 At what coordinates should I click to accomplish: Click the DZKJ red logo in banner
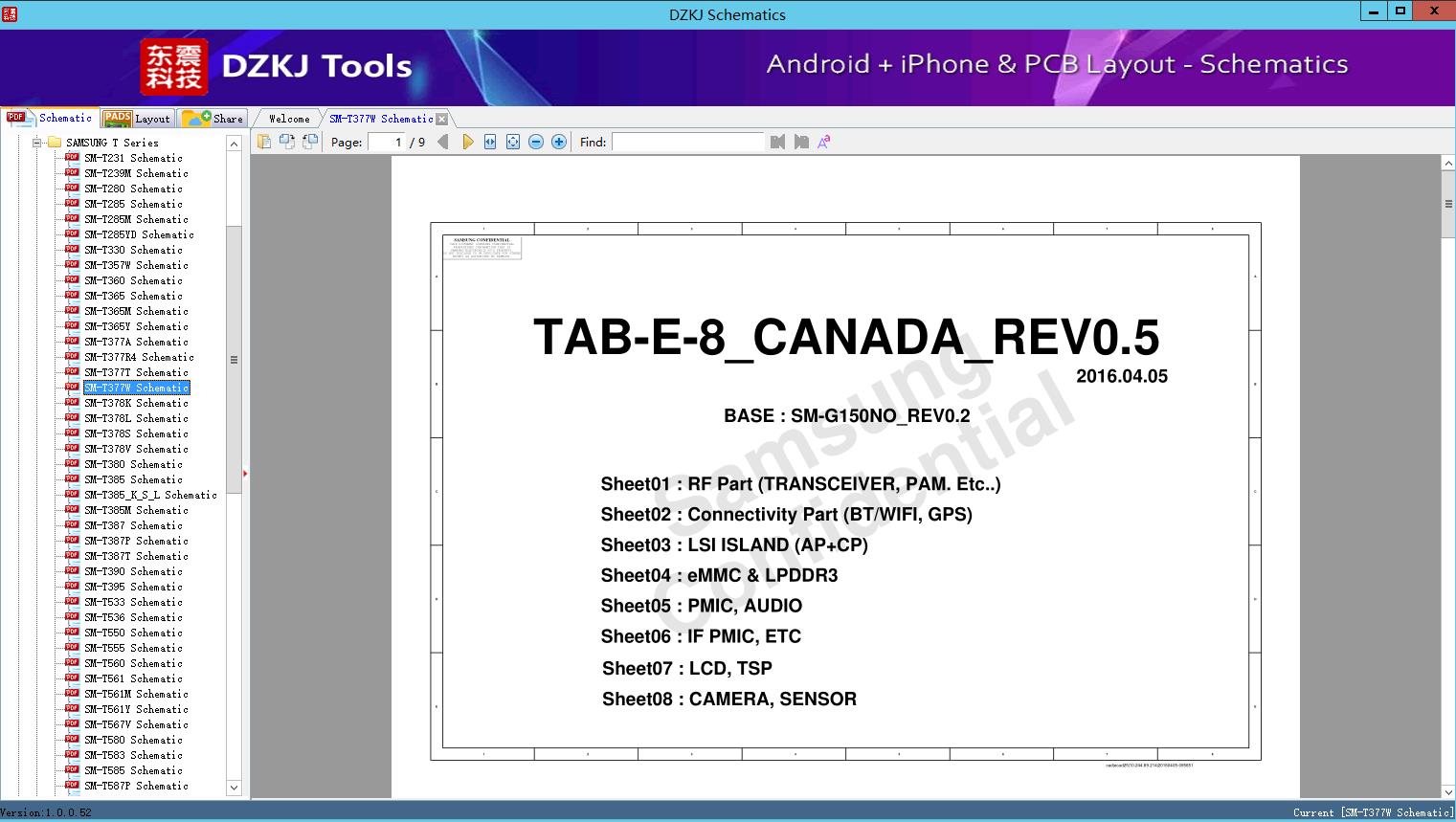click(x=174, y=66)
